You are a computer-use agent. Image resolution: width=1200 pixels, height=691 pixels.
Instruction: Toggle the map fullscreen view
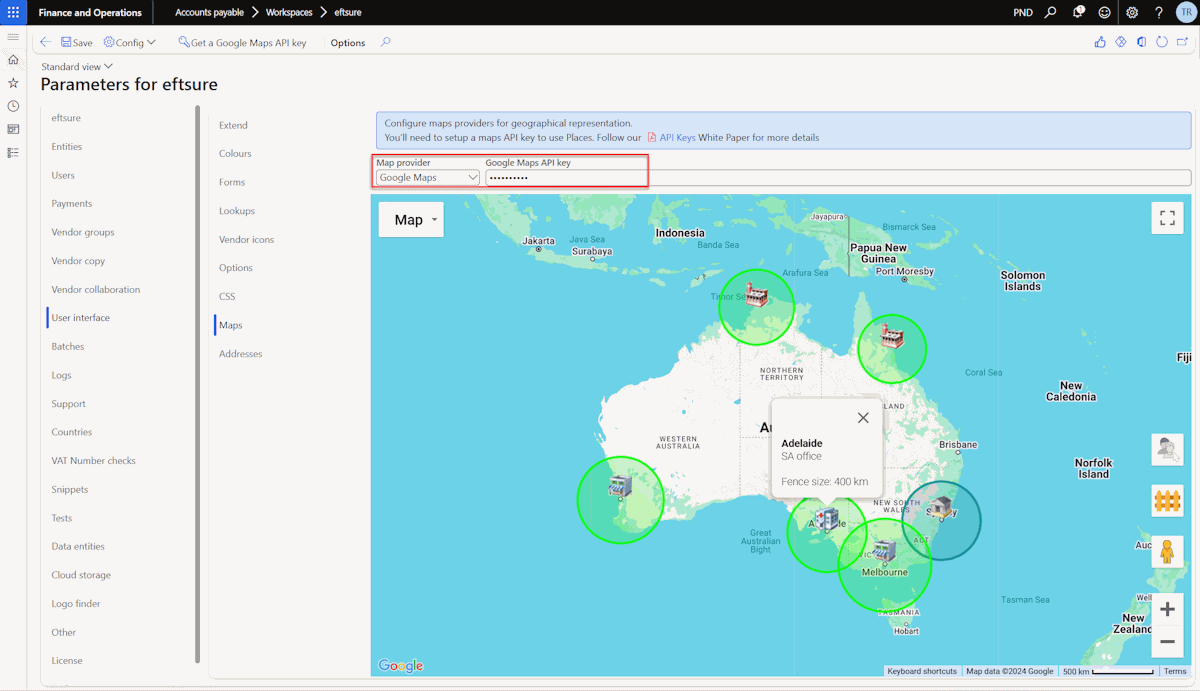coord(1167,218)
